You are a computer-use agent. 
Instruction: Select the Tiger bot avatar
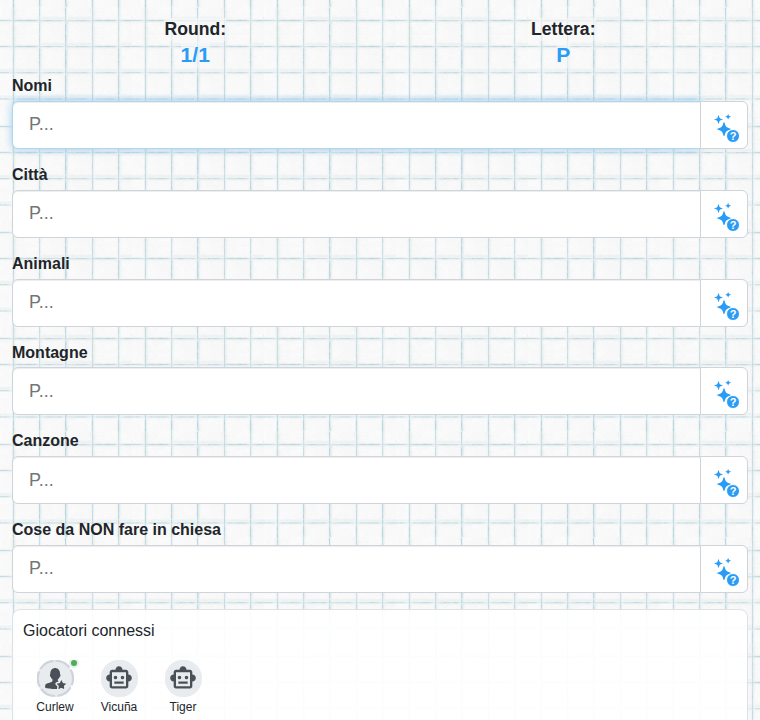(x=183, y=678)
